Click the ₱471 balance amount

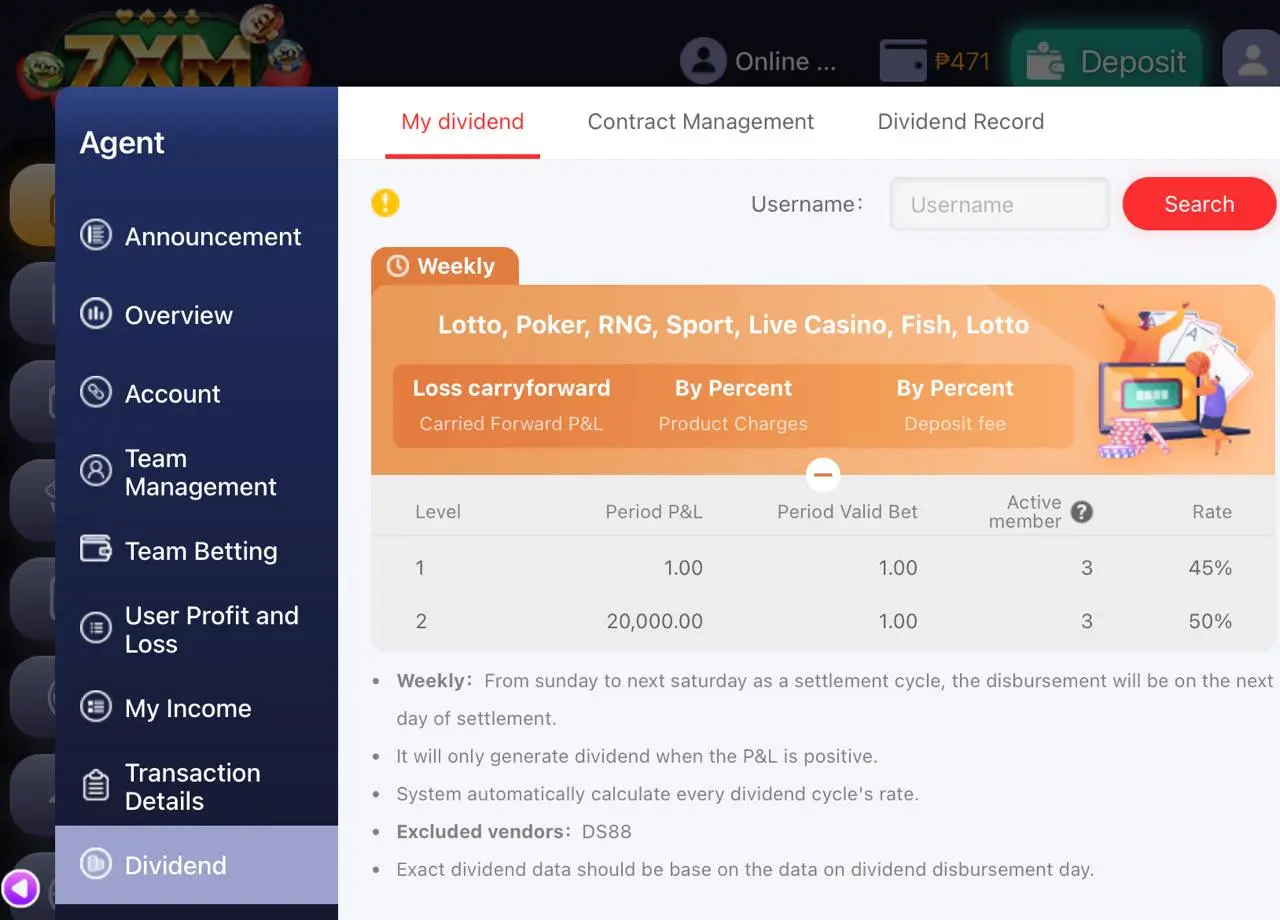(x=962, y=61)
